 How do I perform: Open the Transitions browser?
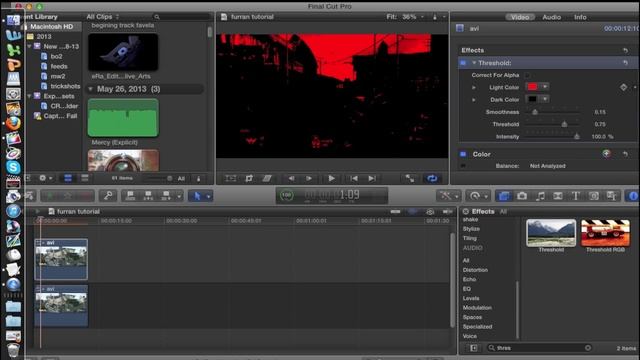pos(558,196)
